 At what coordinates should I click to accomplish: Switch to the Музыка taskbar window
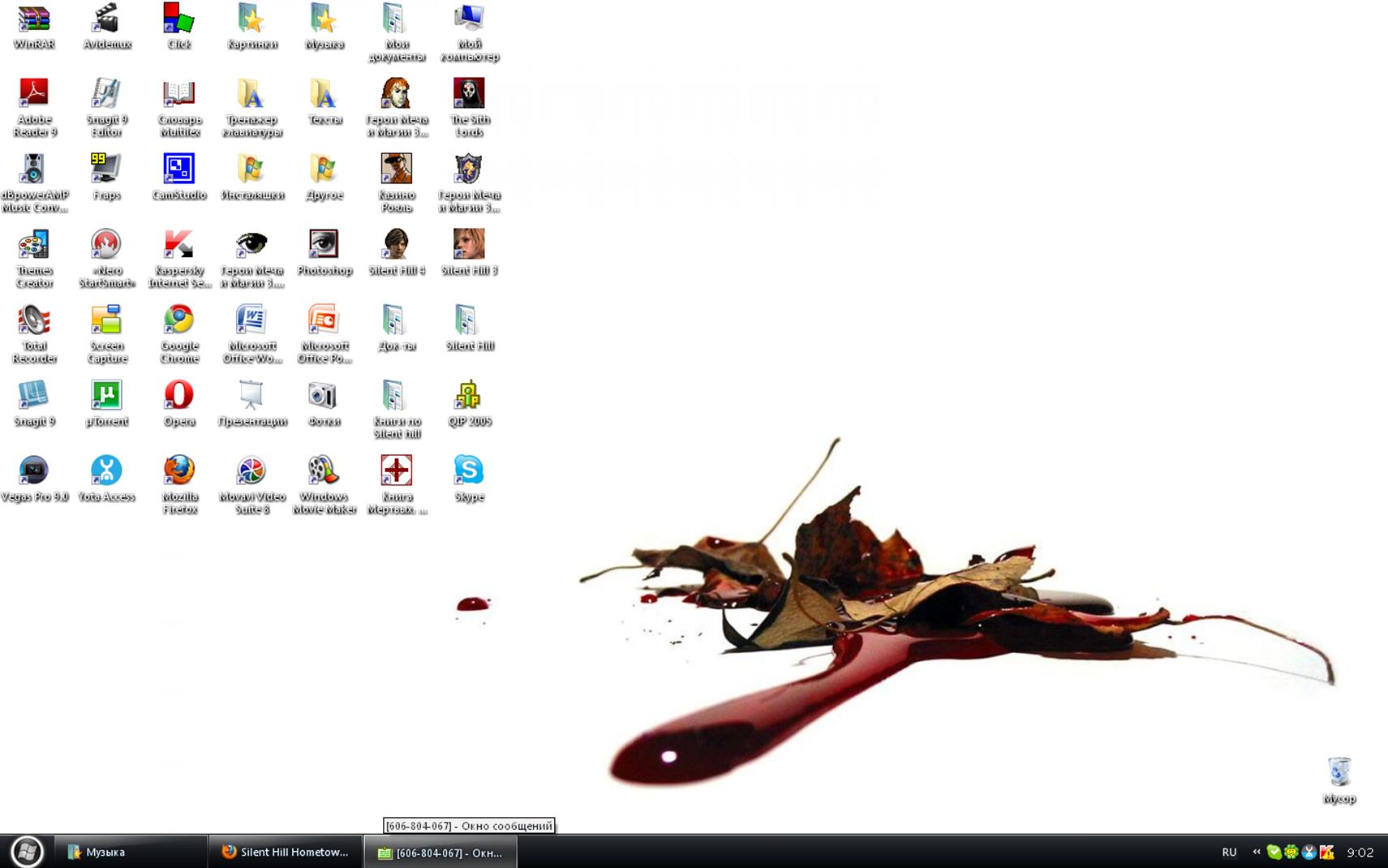tap(130, 852)
